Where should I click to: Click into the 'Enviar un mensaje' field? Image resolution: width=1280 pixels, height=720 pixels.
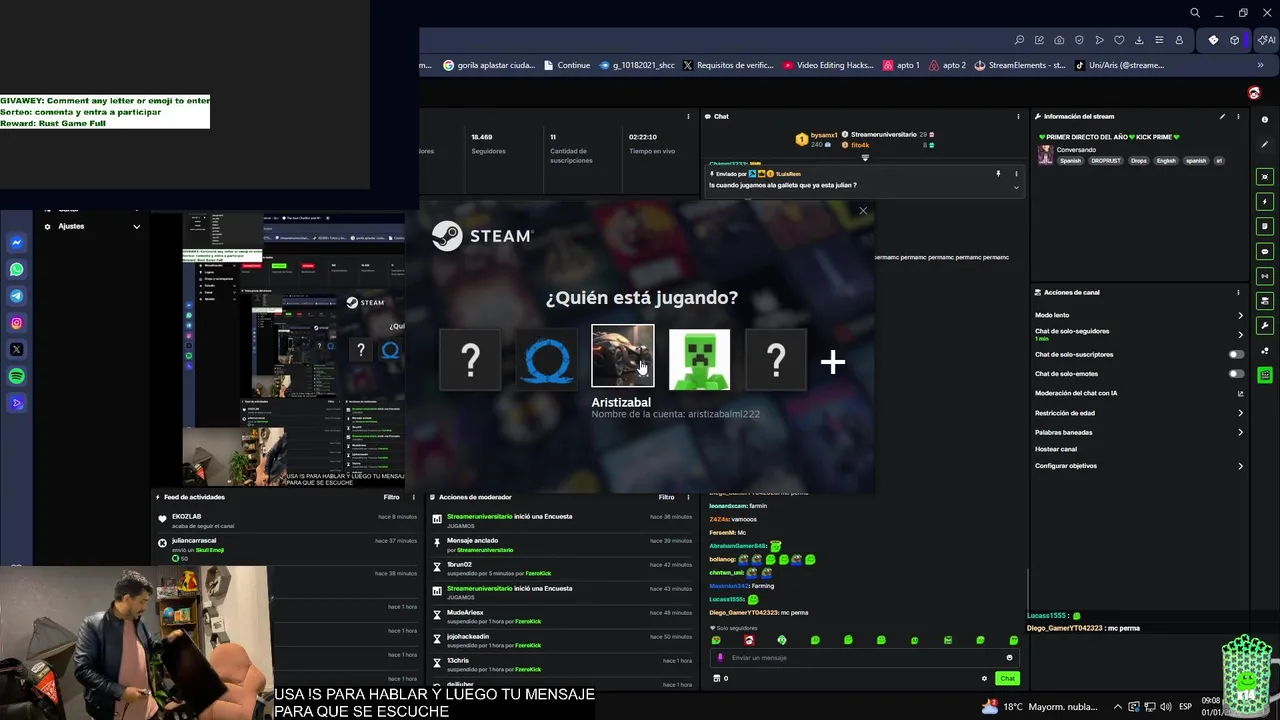coord(865,657)
